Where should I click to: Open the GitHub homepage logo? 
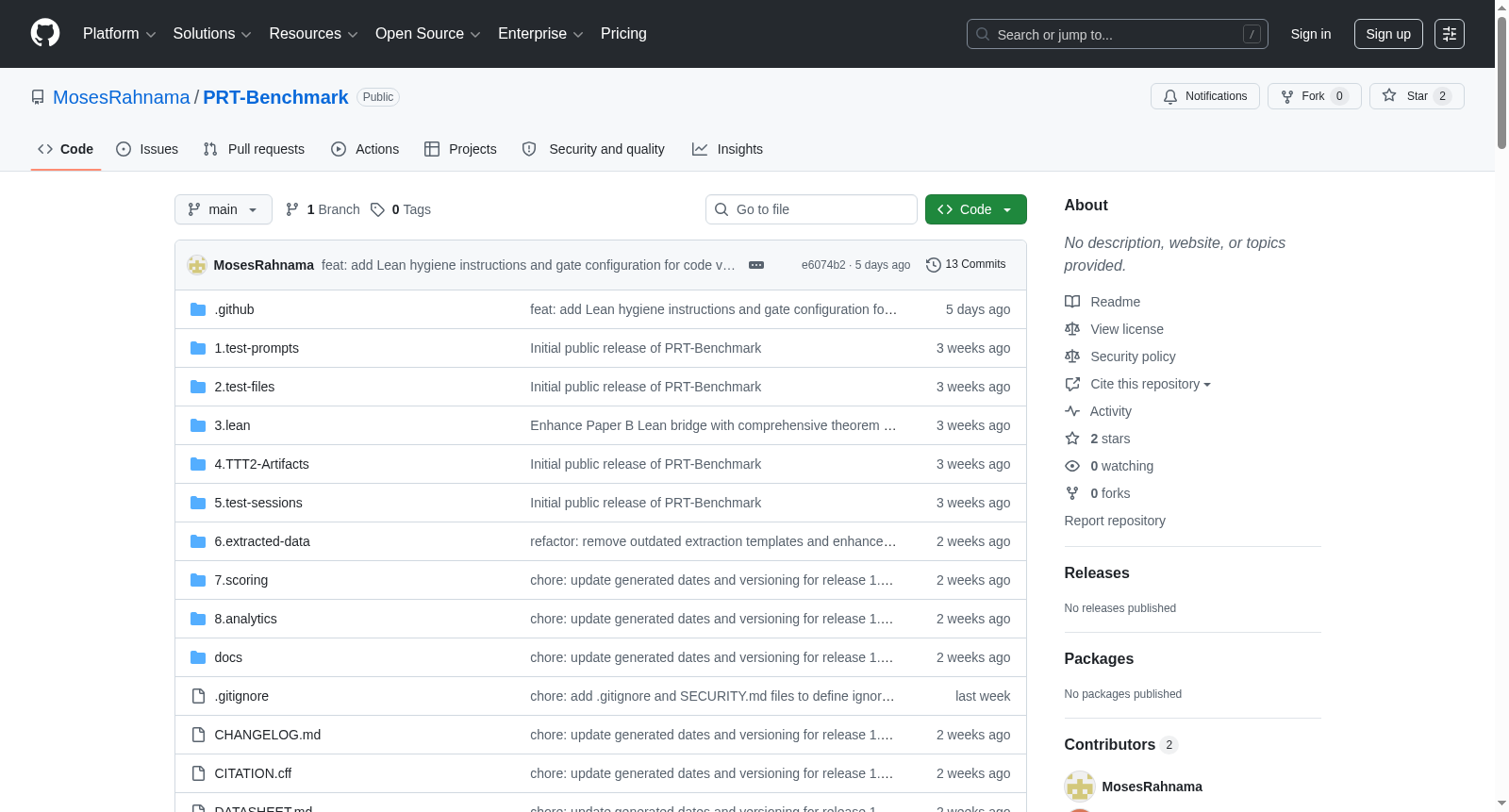(45, 34)
